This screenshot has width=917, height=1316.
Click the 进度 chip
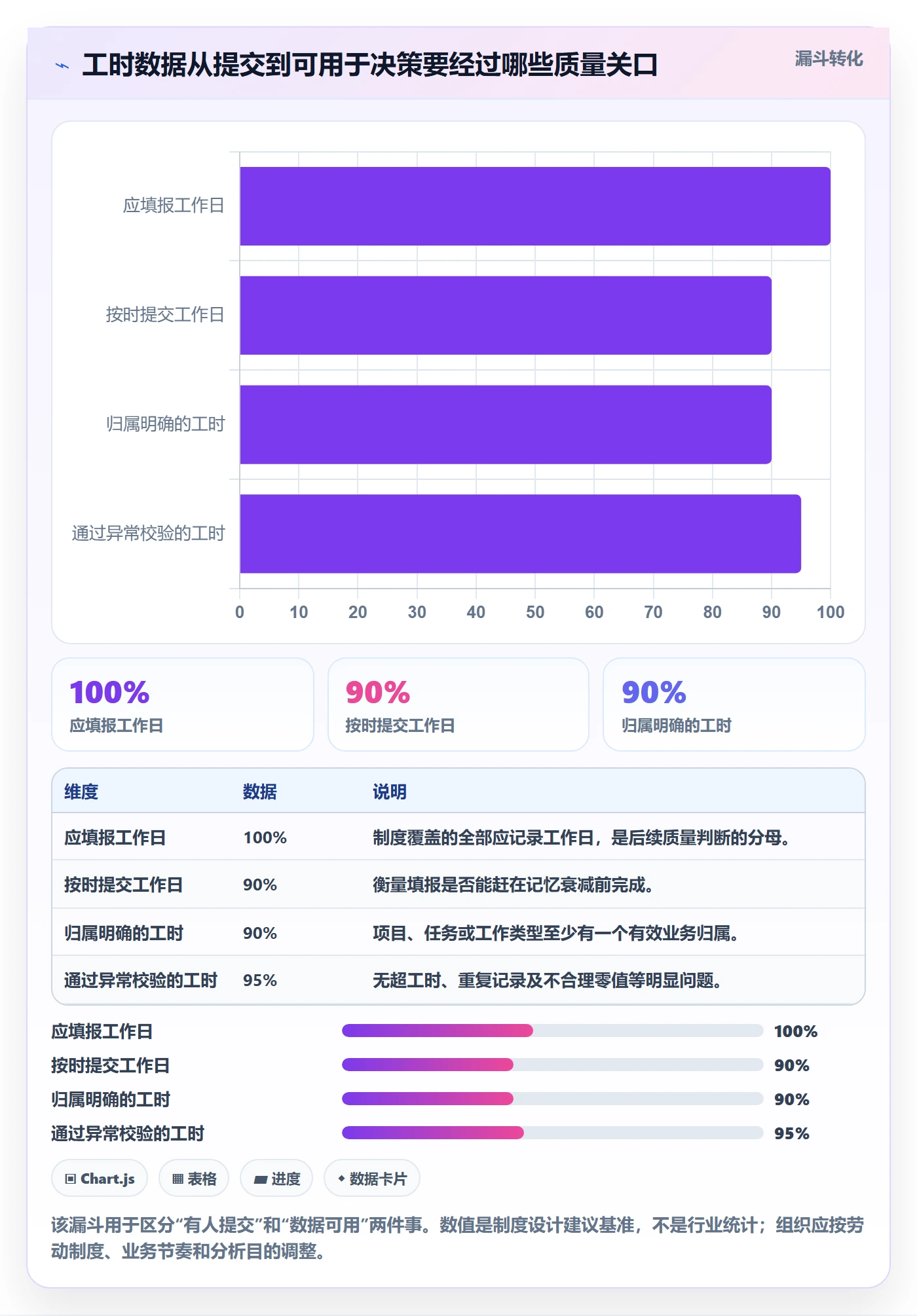276,1179
